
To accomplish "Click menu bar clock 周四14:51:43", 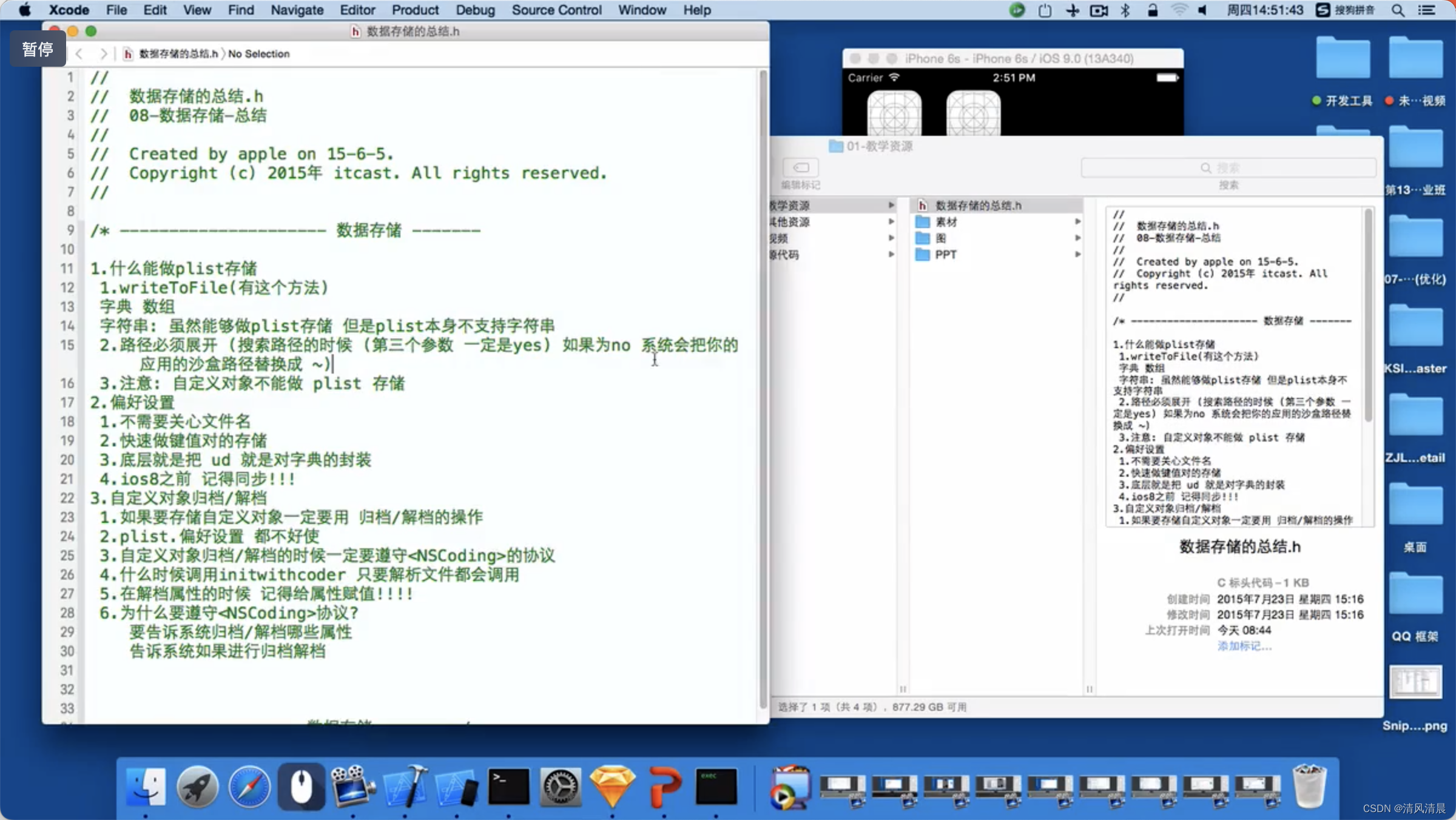I will 1265,10.
